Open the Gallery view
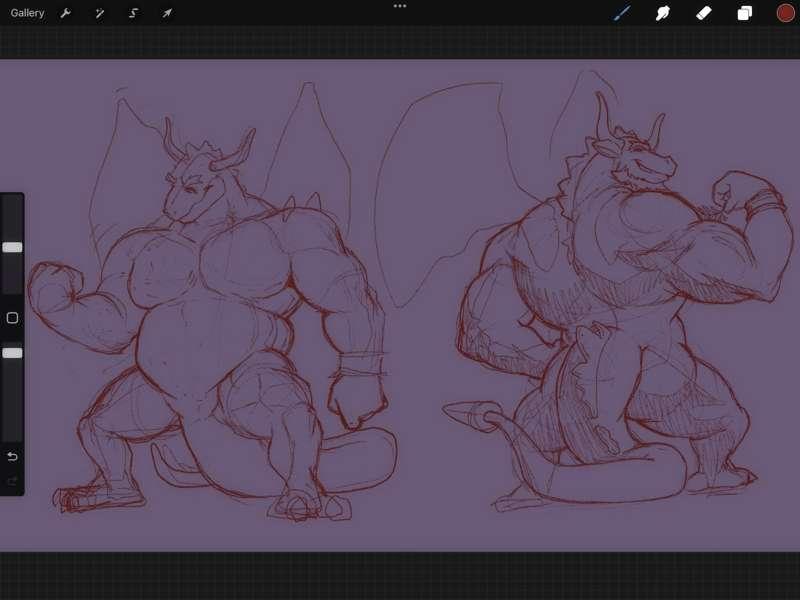 point(27,13)
